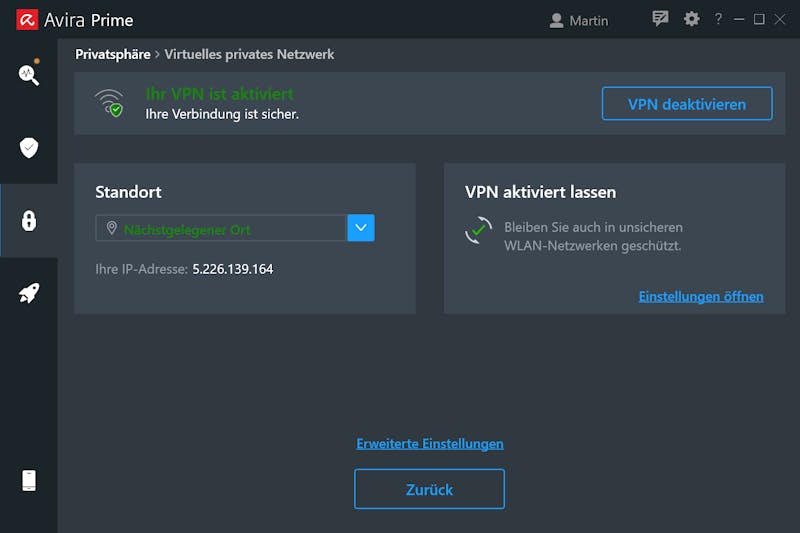The height and width of the screenshot is (533, 800).
Task: Click the VPN deaktivieren button
Action: point(687,104)
